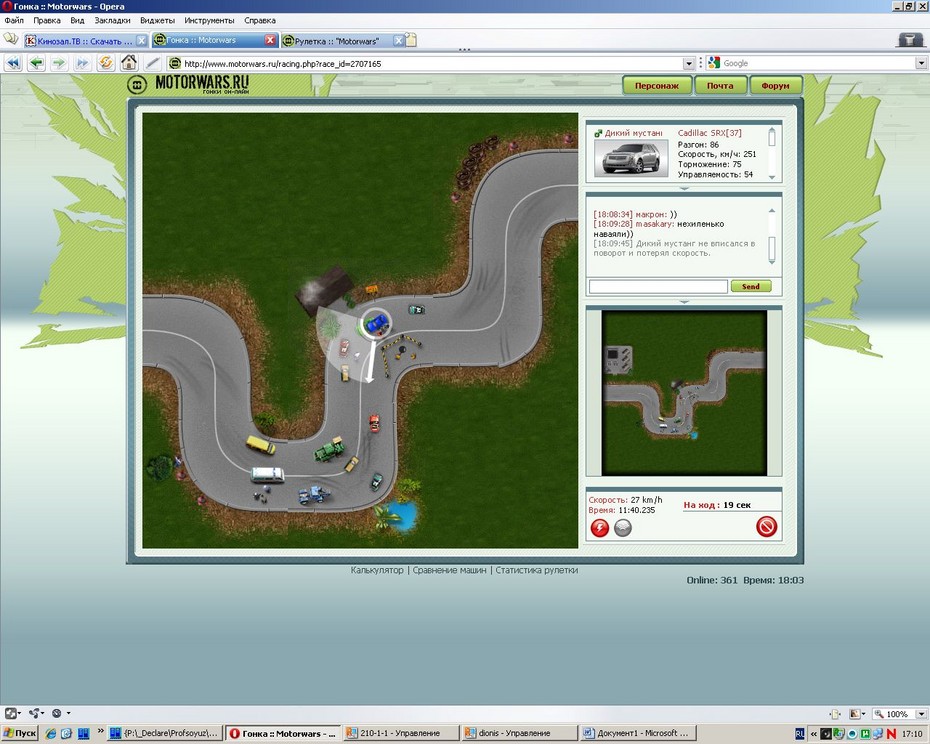This screenshot has height=744, width=930.
Task: Open the Виджеты menu
Action: coord(157,20)
